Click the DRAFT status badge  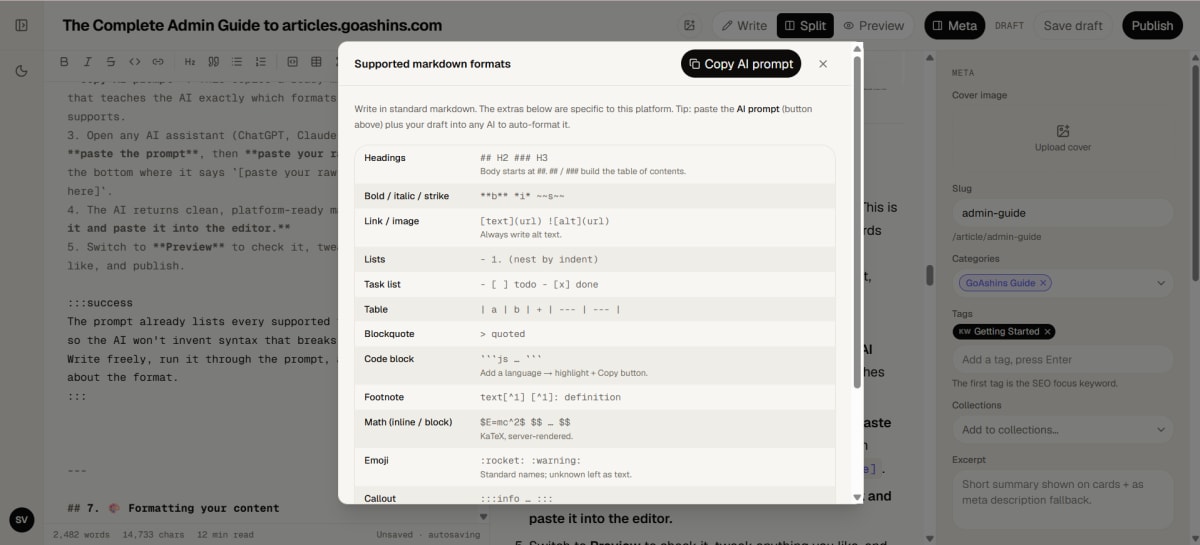[1009, 26]
